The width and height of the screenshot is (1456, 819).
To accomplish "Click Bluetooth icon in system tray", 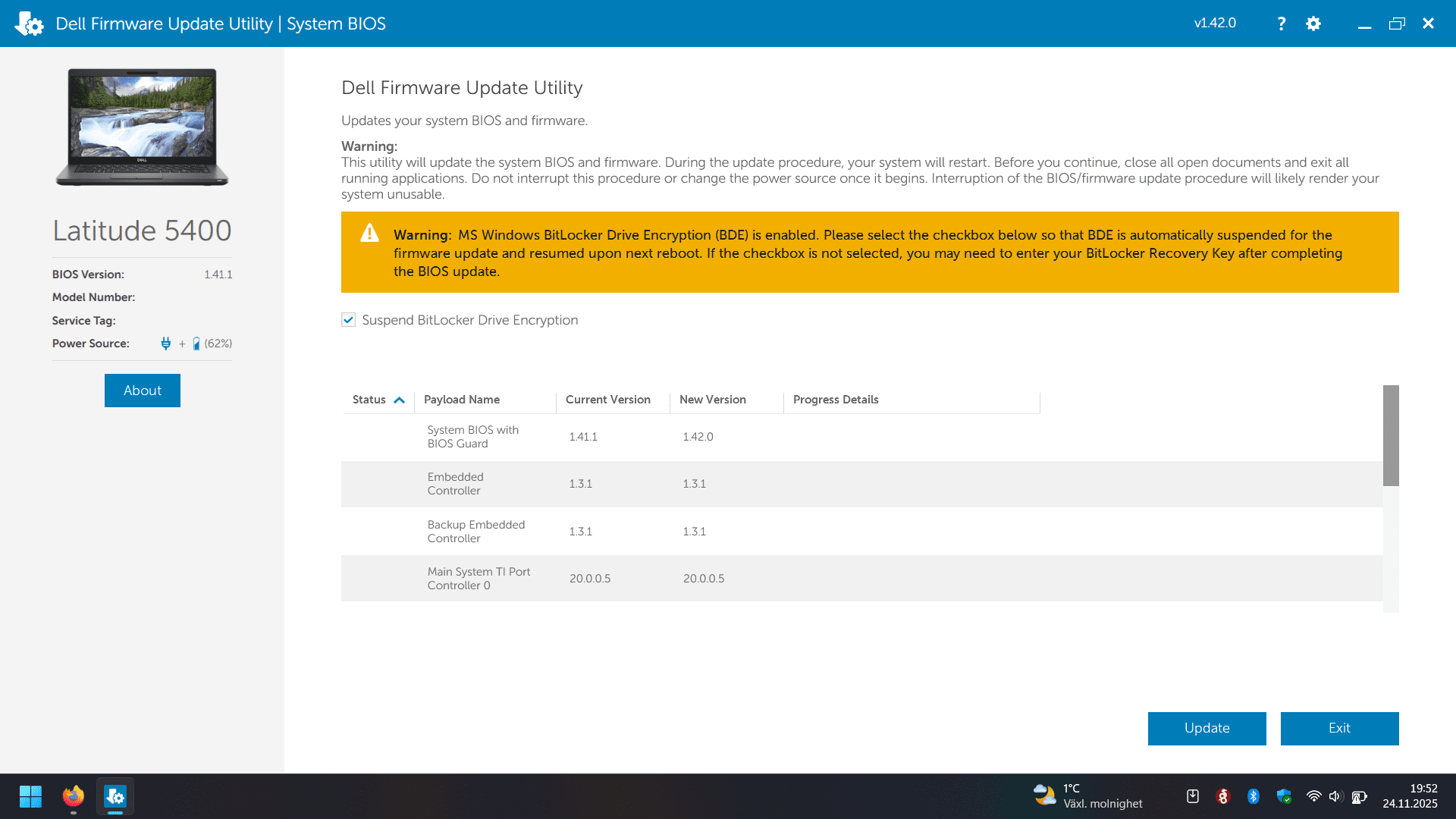I will point(1254,796).
